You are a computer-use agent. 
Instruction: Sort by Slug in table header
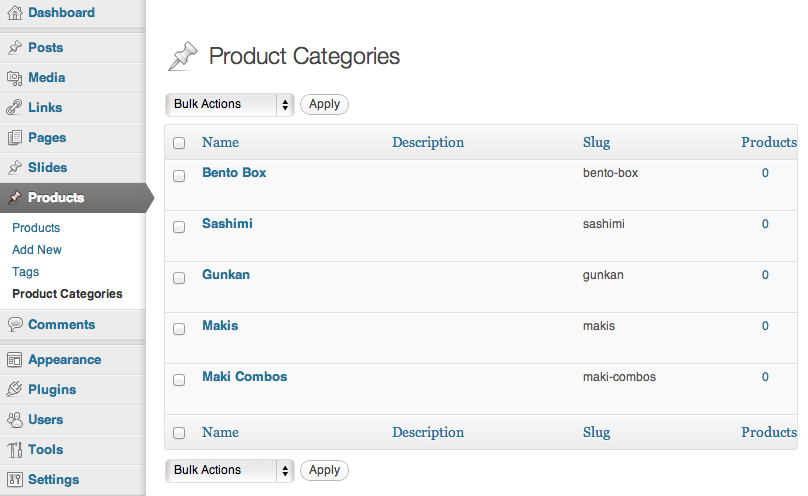pyautogui.click(x=596, y=143)
